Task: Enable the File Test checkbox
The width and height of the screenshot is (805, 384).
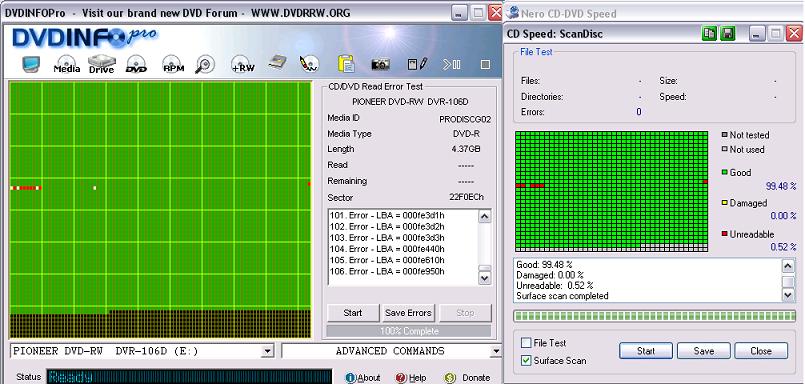Action: [x=526, y=342]
